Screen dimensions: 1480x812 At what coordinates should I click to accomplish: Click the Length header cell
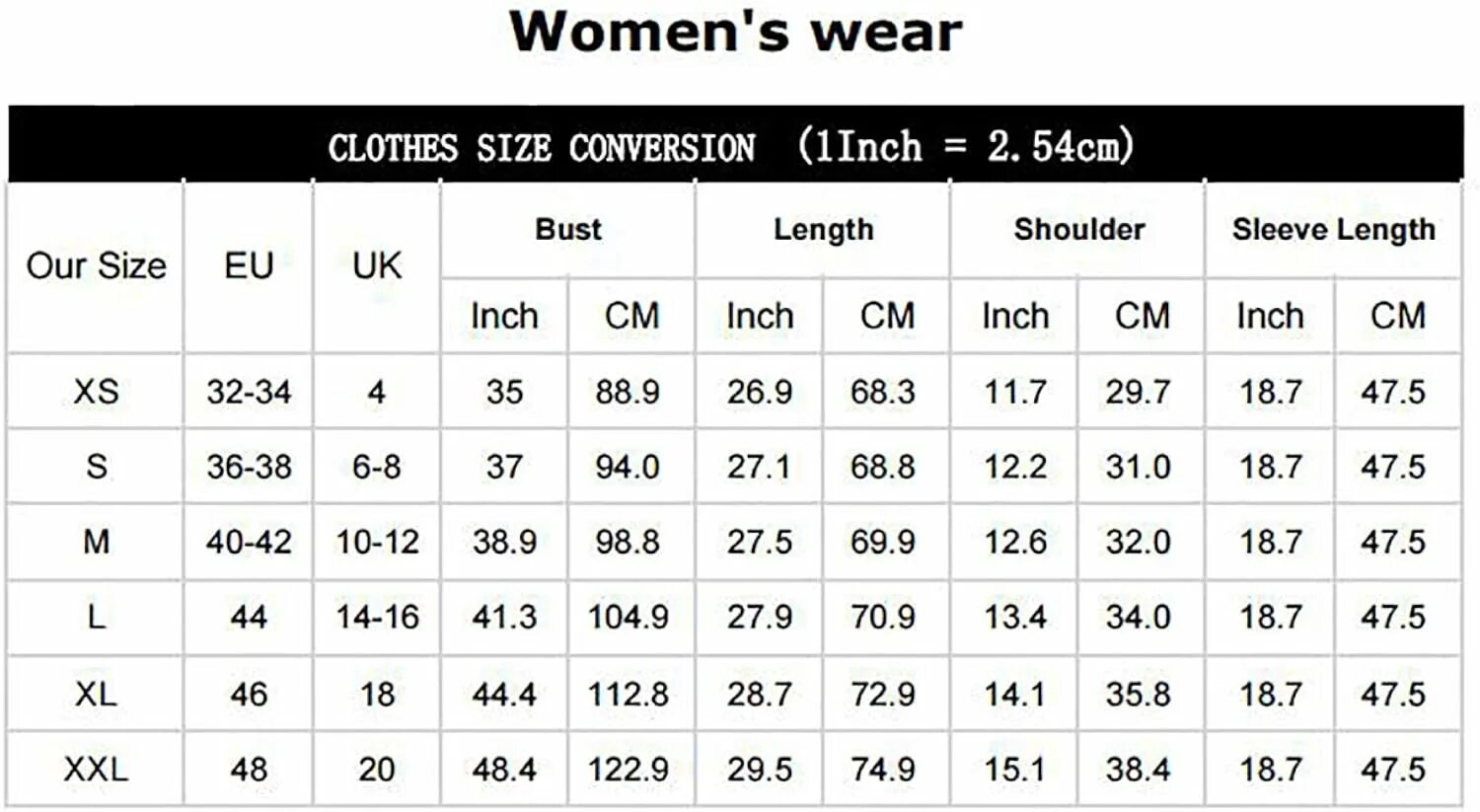pyautogui.click(x=823, y=230)
